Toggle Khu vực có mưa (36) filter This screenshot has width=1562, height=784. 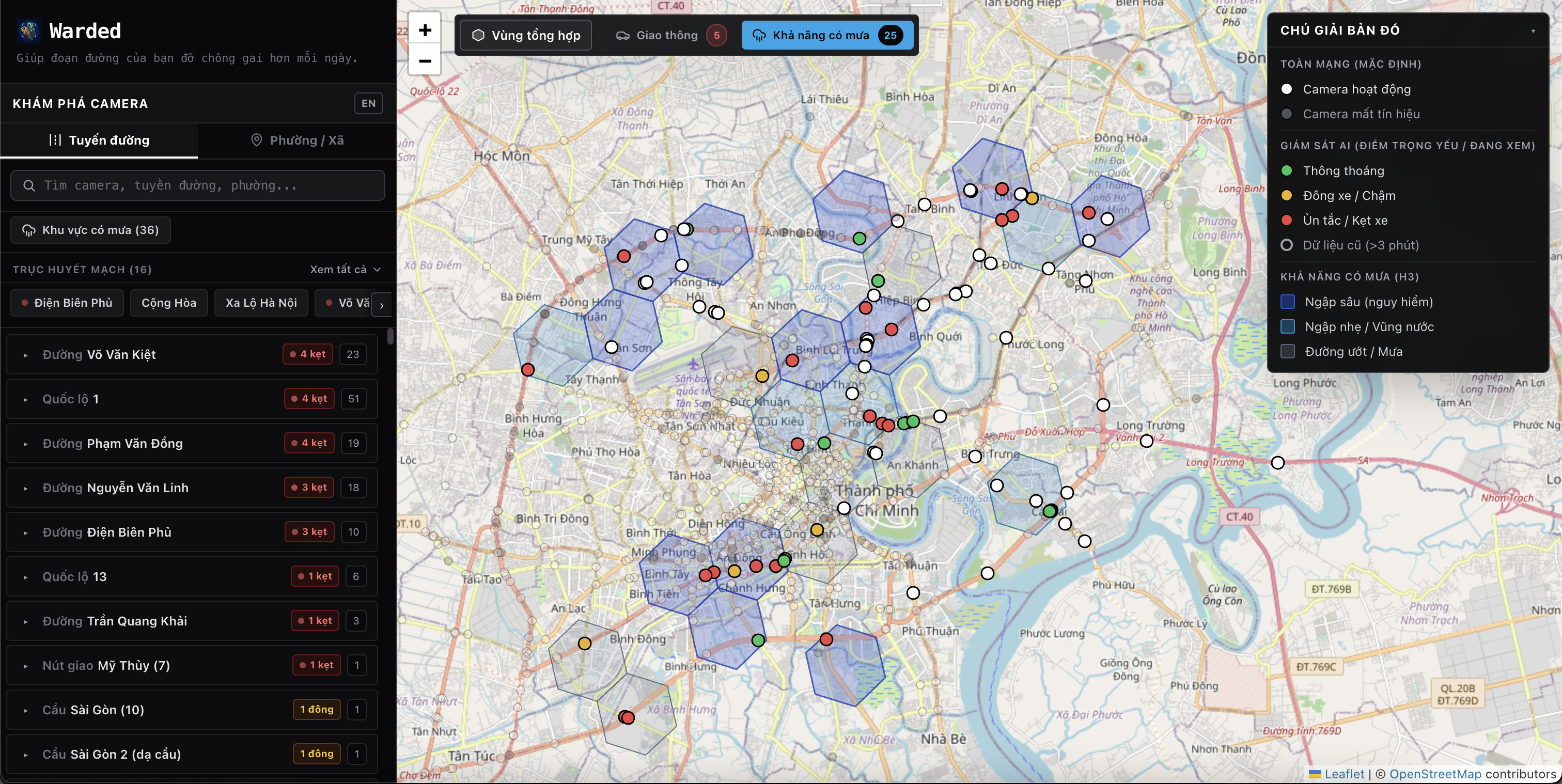click(x=90, y=230)
